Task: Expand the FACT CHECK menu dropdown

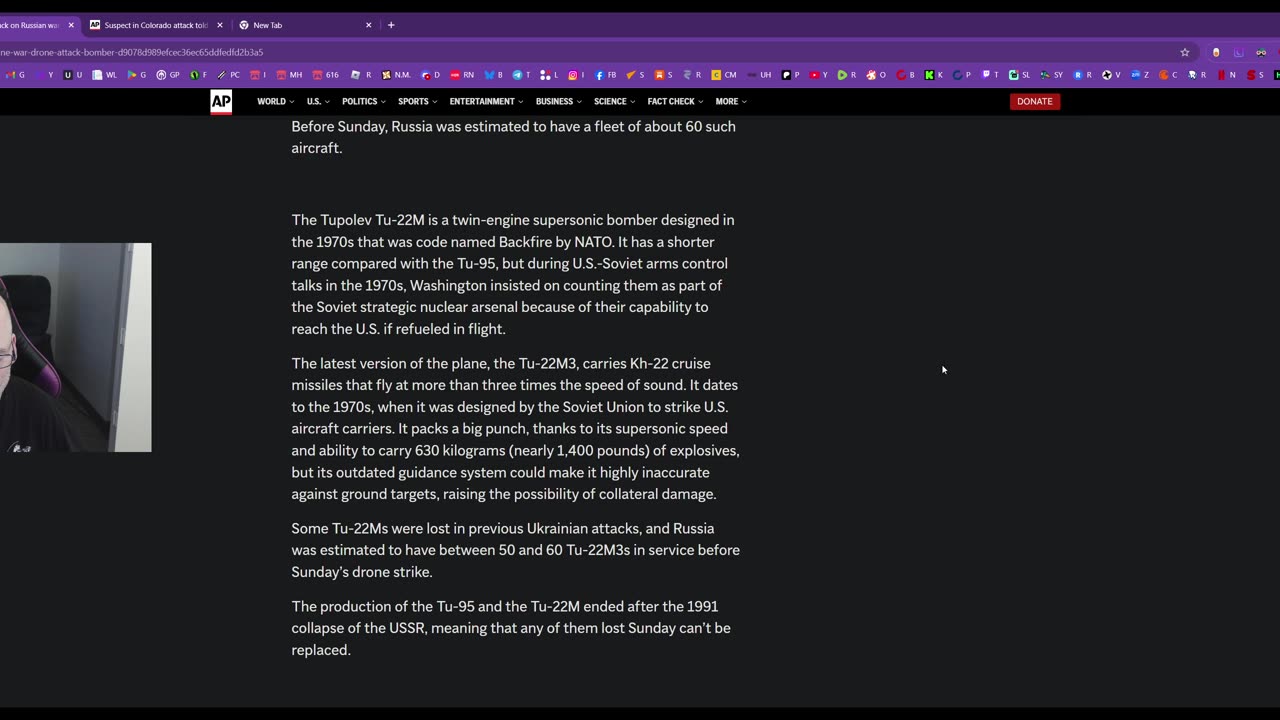Action: coord(675,101)
